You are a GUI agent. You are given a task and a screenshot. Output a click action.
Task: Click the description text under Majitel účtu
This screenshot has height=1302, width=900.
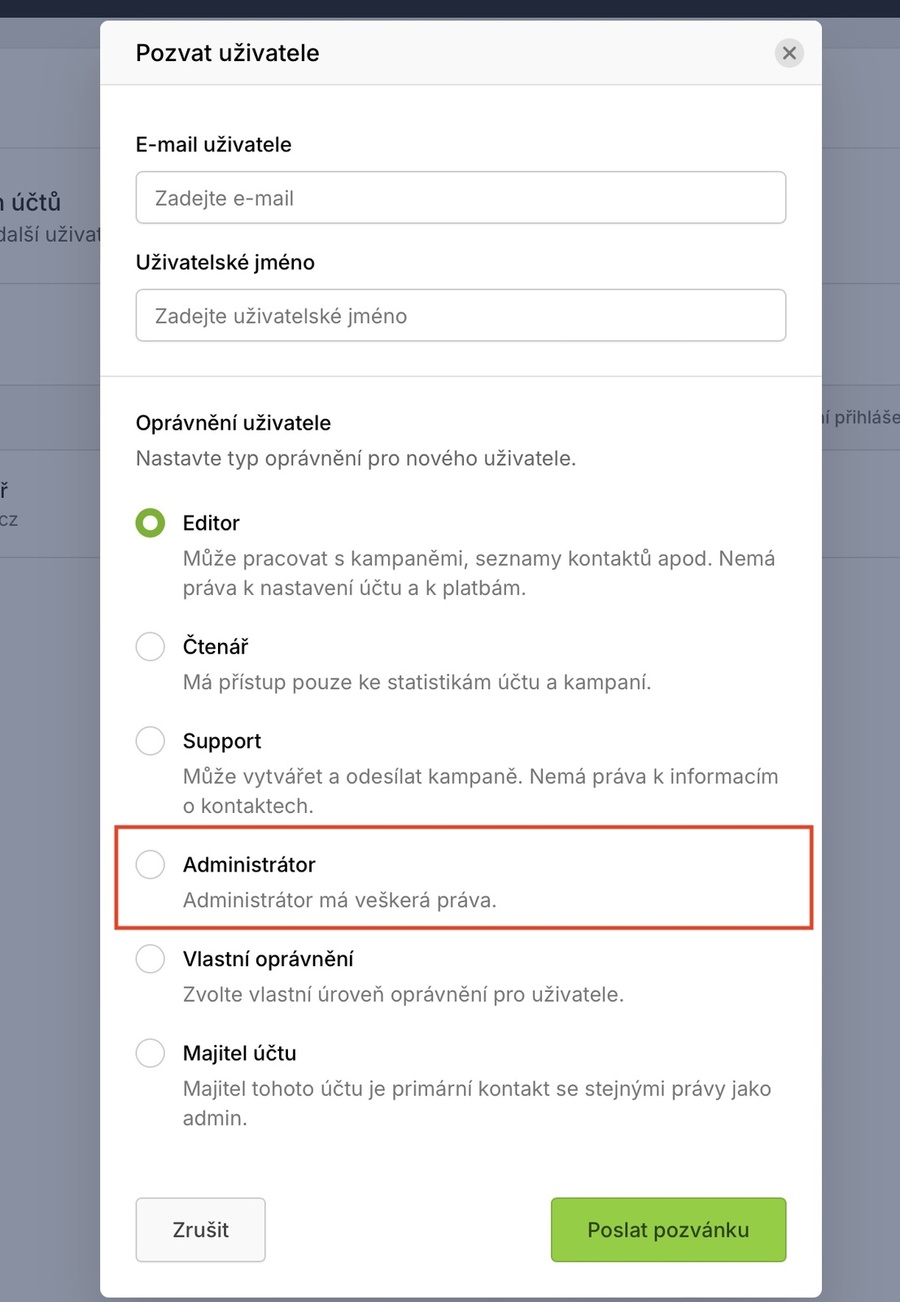tap(476, 1103)
